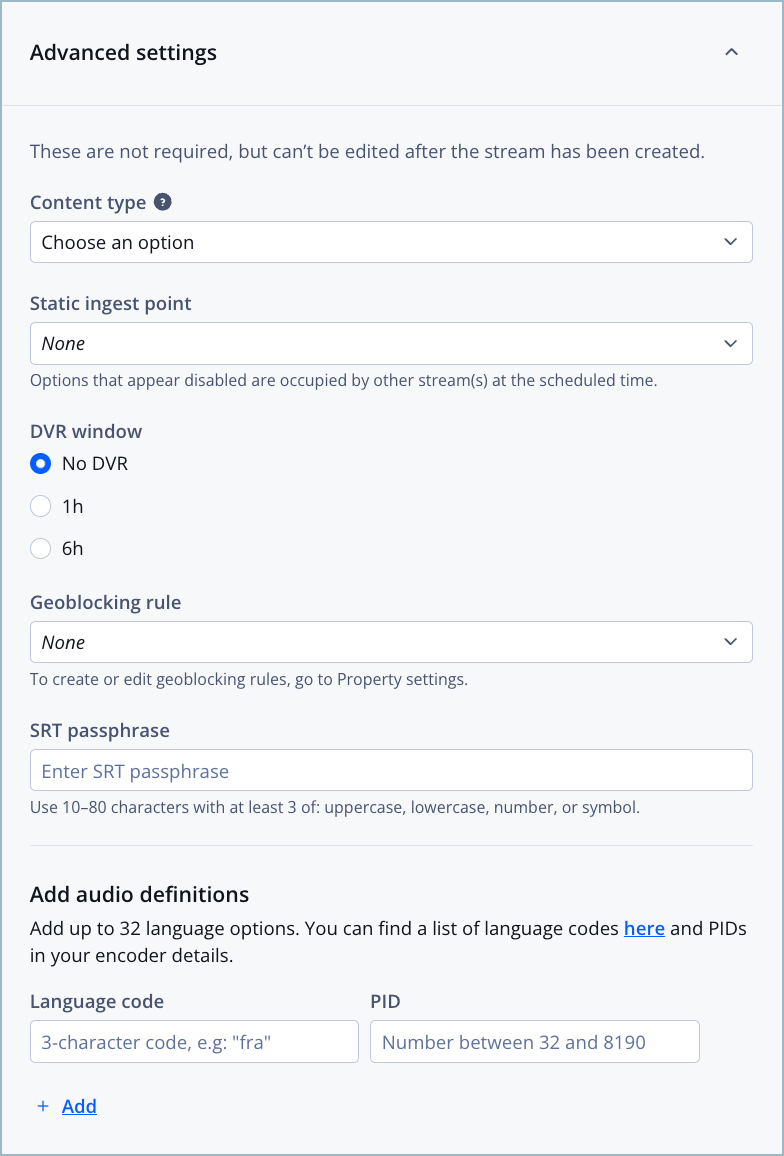Click the SRT passphrase input field
This screenshot has height=1156, width=784.
point(391,770)
